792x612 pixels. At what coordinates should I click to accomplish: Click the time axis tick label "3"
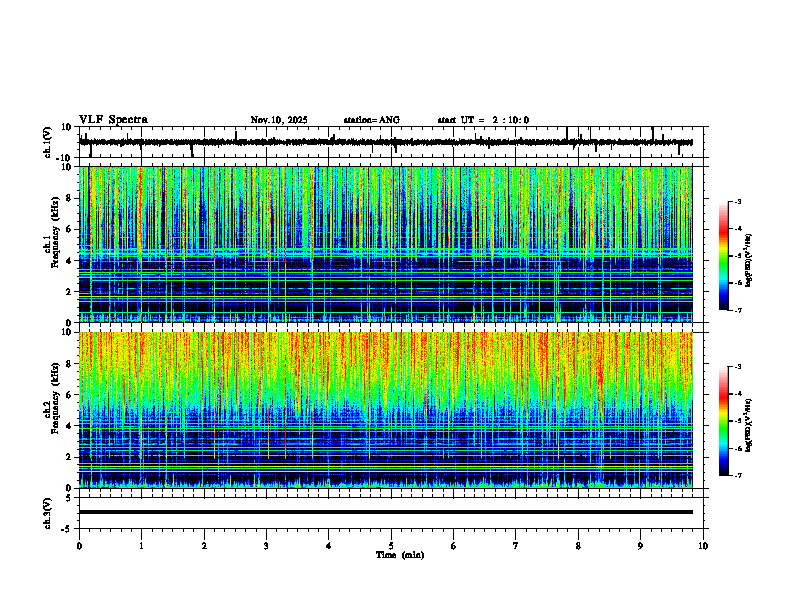pyautogui.click(x=266, y=546)
